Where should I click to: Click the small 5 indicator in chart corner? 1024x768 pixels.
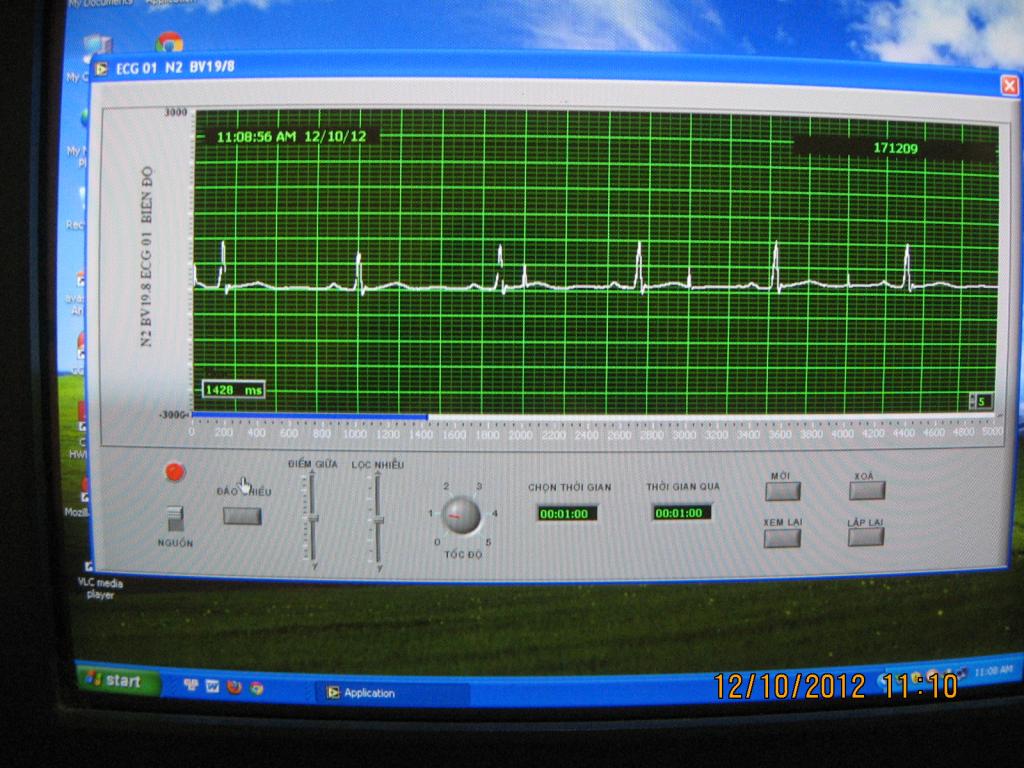tap(981, 402)
